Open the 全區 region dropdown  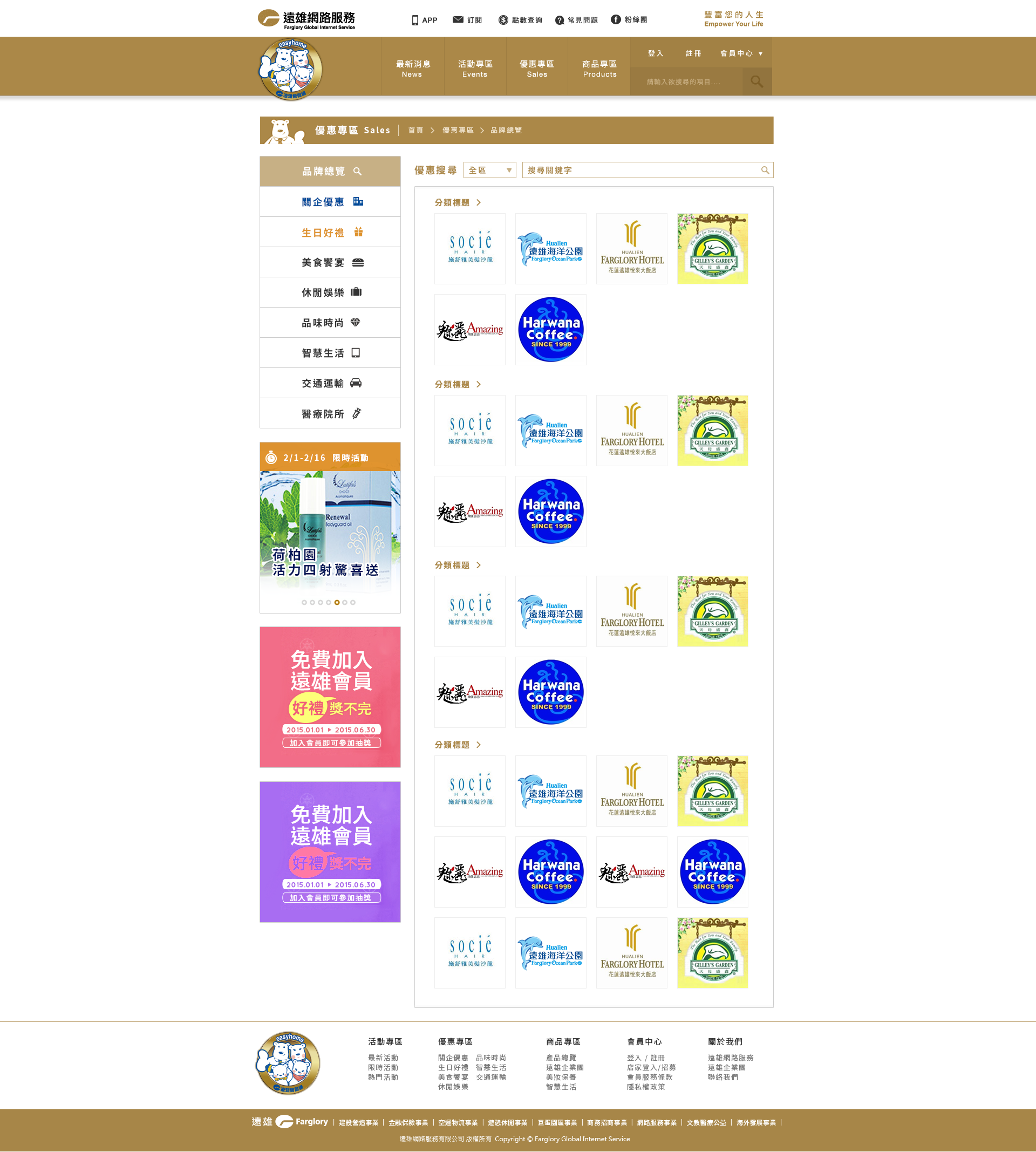[x=489, y=170]
